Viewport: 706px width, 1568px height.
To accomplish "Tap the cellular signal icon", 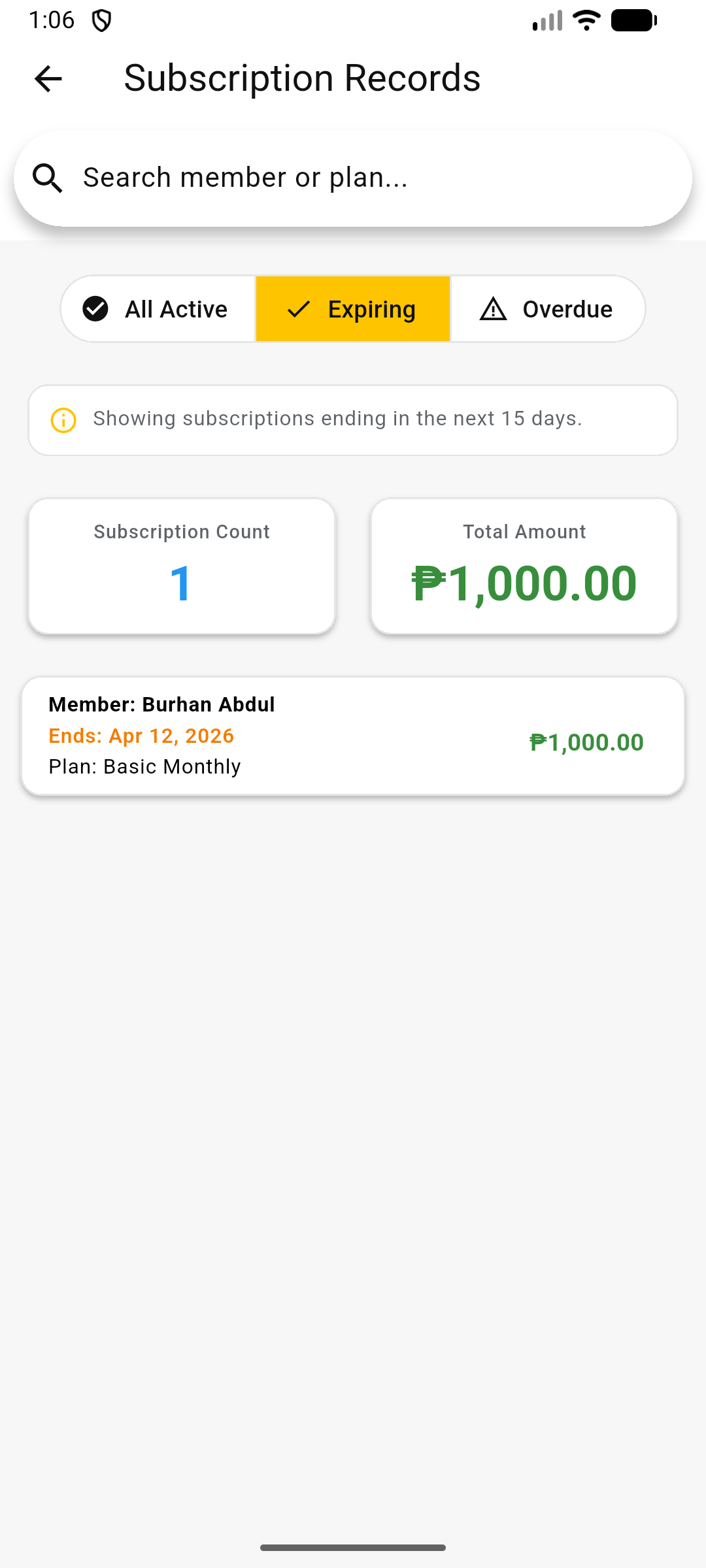I will 548,21.
